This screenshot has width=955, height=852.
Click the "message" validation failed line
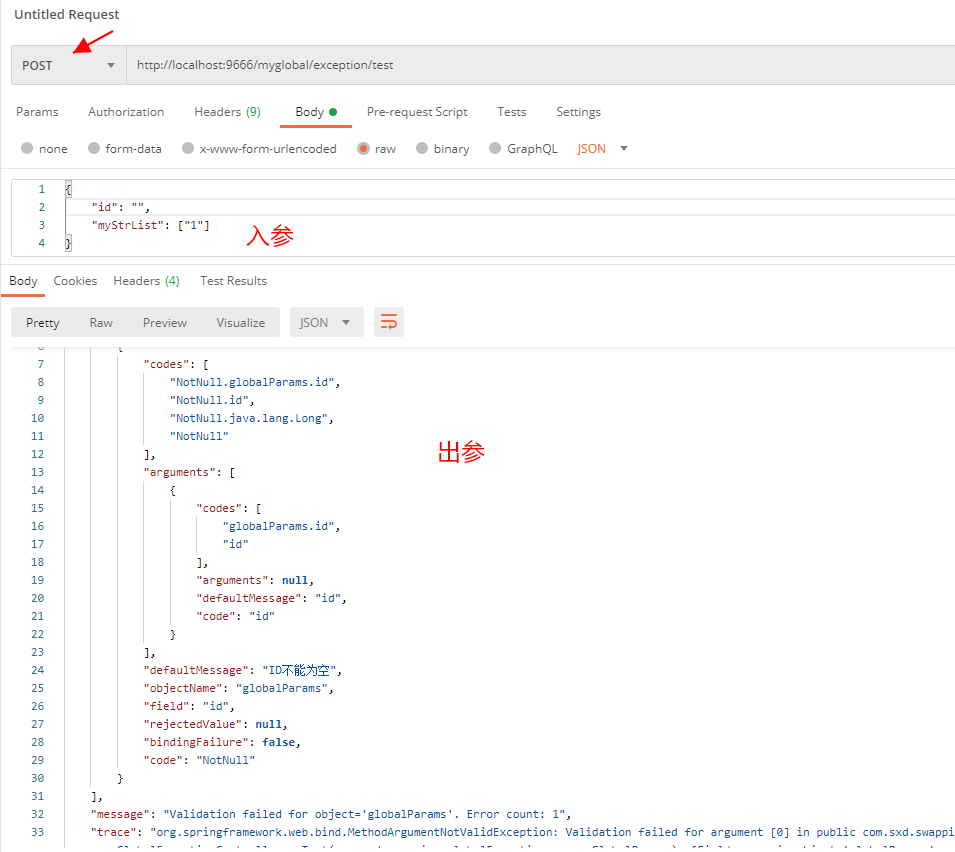(x=331, y=814)
